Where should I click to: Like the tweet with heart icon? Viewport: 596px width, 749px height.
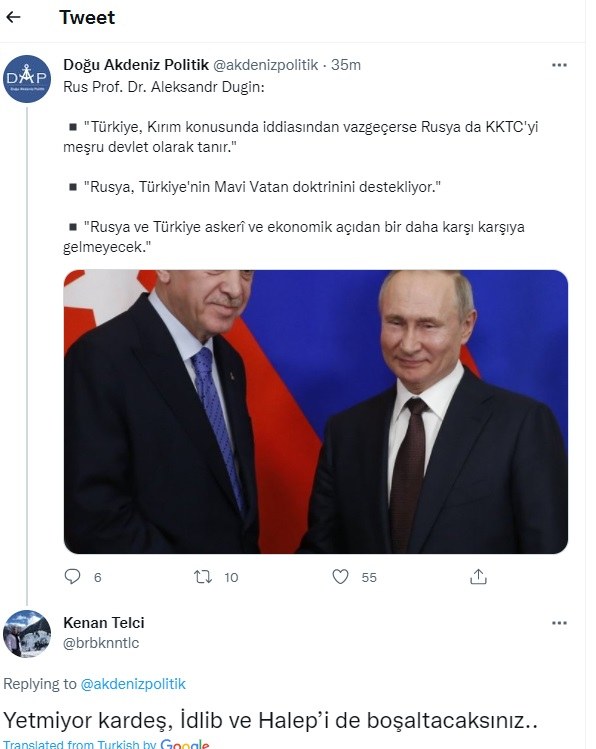click(x=341, y=577)
